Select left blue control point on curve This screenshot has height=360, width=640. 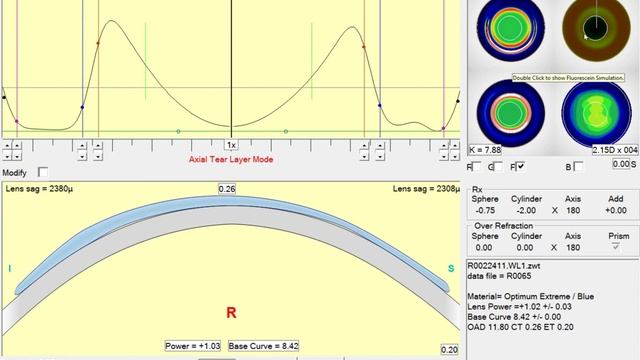point(82,107)
